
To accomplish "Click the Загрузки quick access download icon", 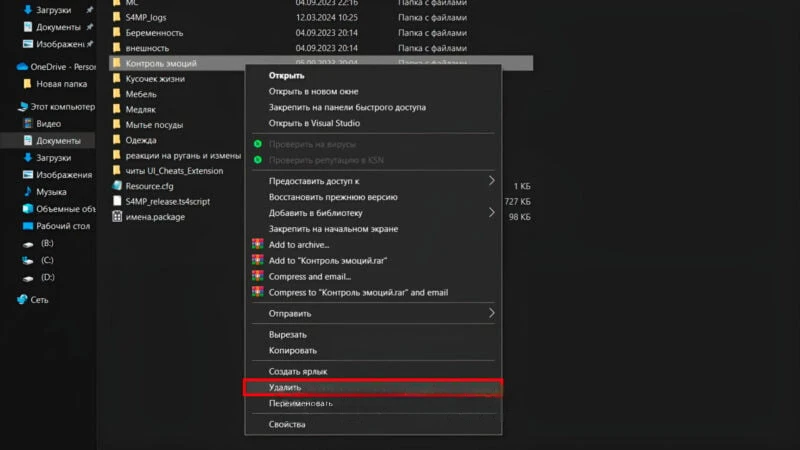I will 28,10.
